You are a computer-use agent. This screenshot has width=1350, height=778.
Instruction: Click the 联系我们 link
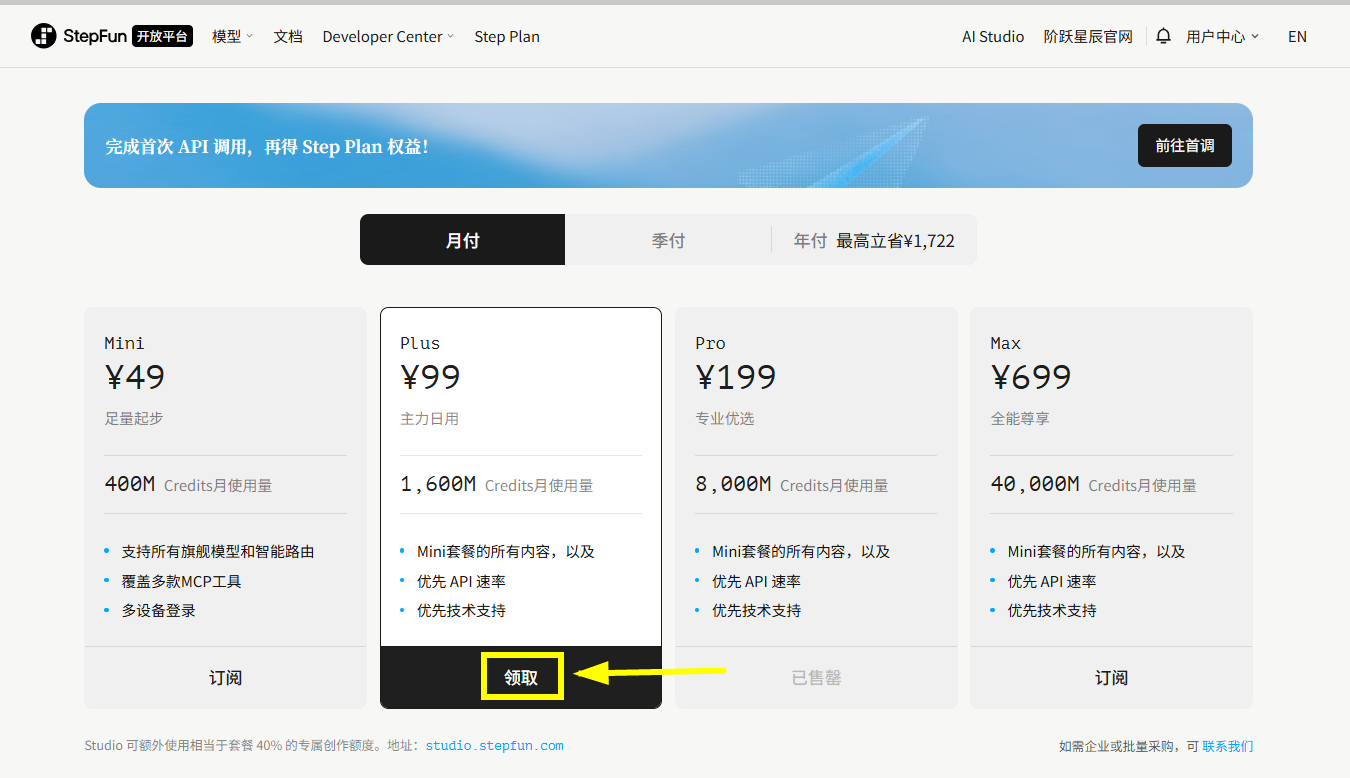1227,746
